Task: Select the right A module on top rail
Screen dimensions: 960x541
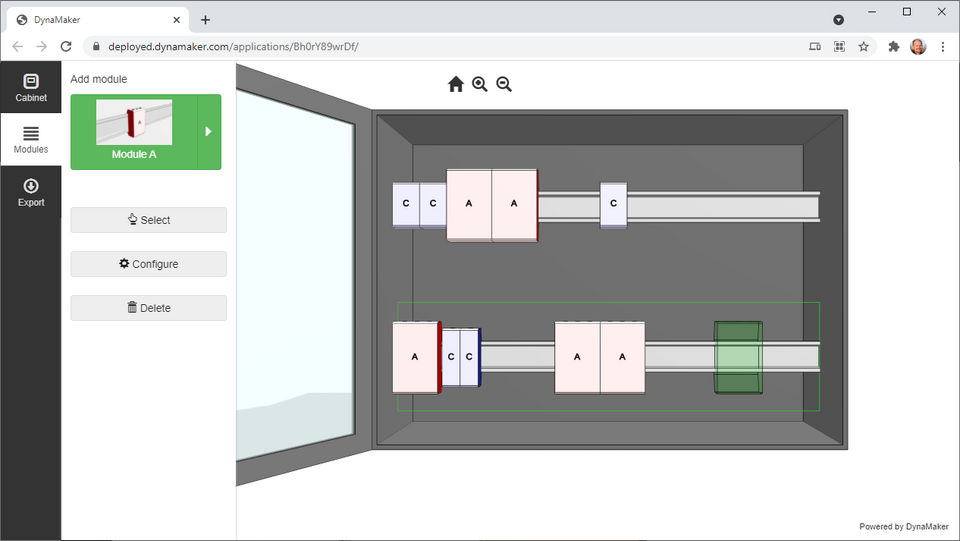Action: click(514, 204)
